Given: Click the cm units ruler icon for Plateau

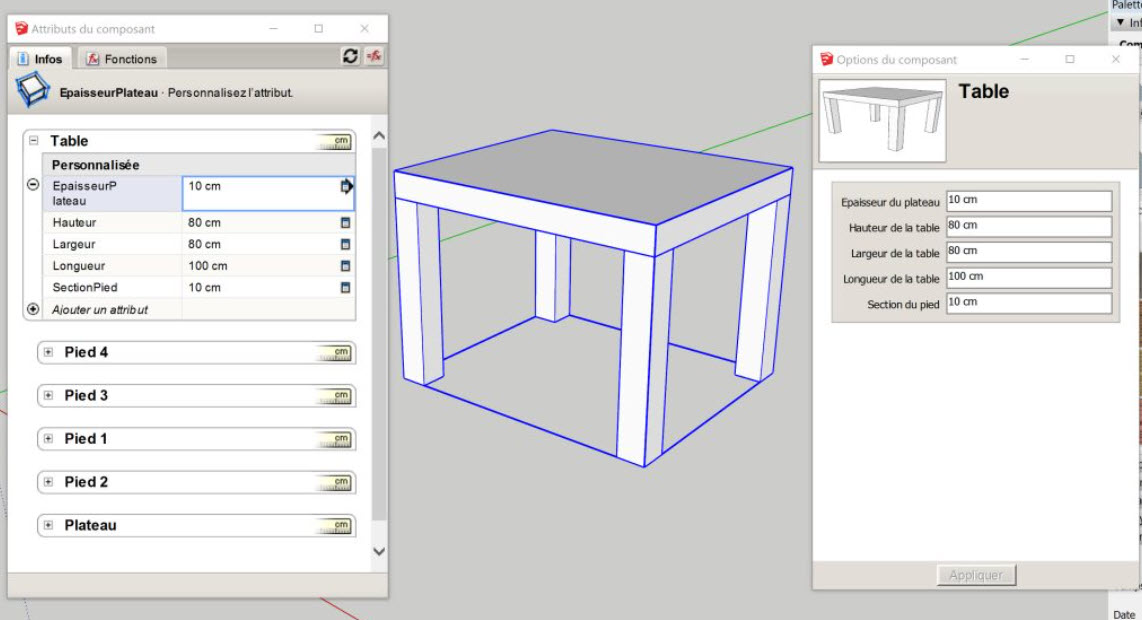Looking at the screenshot, I should [334, 526].
